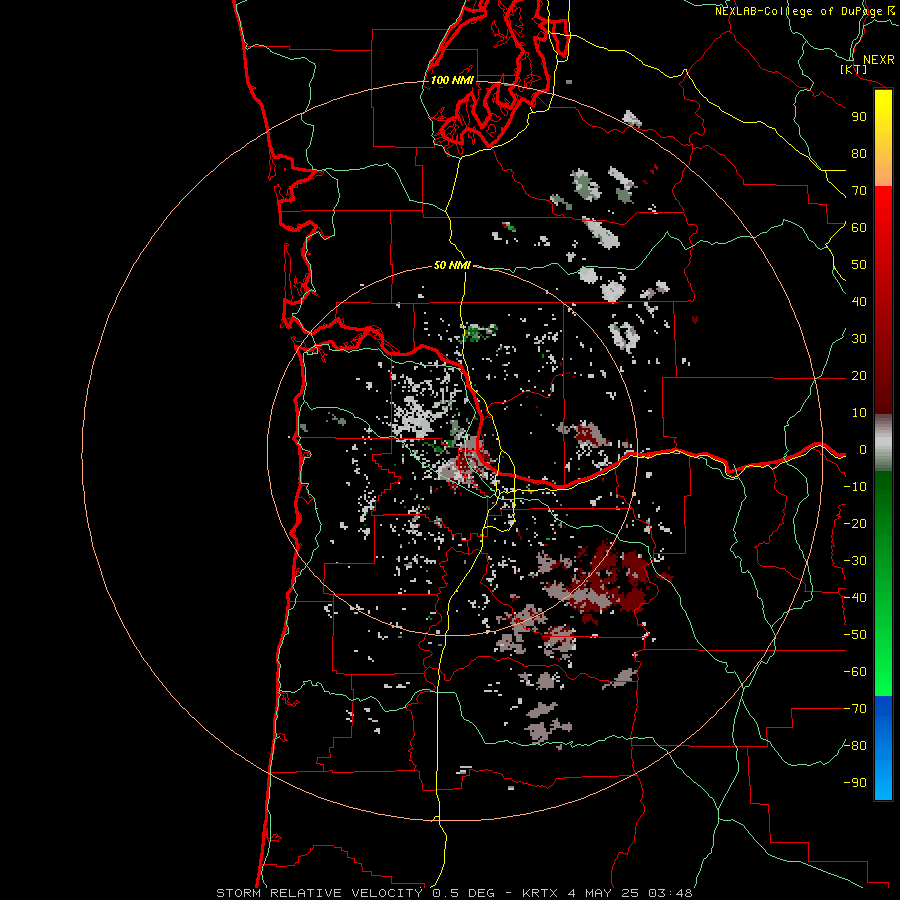Click the 20 value on velocity scale
This screenshot has height=900, width=900.
coord(859,376)
